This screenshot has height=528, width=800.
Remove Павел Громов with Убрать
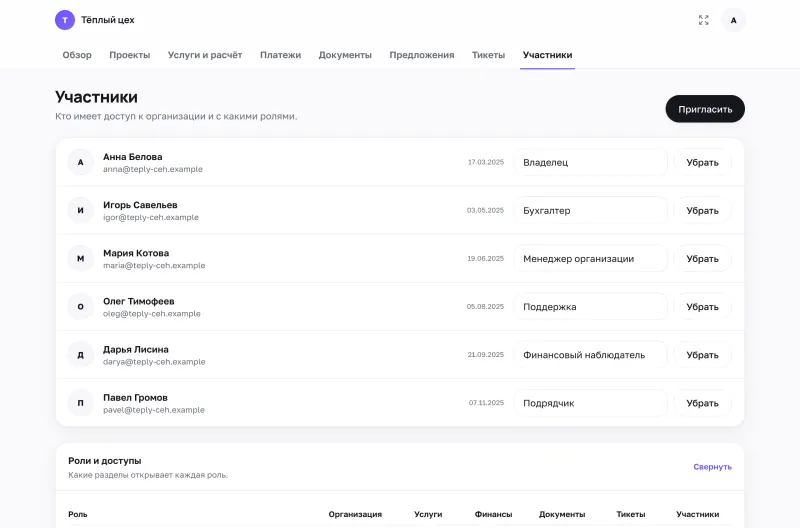pyautogui.click(x=702, y=403)
